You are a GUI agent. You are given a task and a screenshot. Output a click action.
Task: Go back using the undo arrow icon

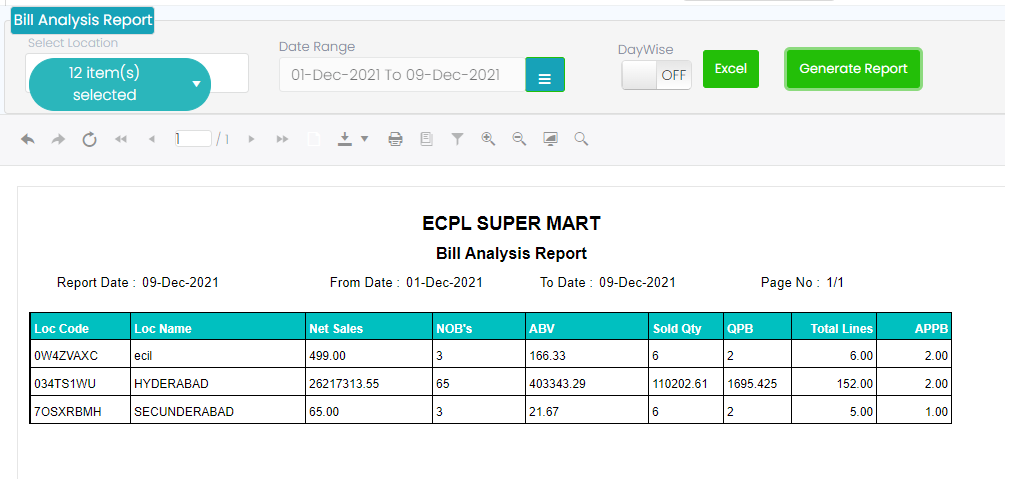28,139
